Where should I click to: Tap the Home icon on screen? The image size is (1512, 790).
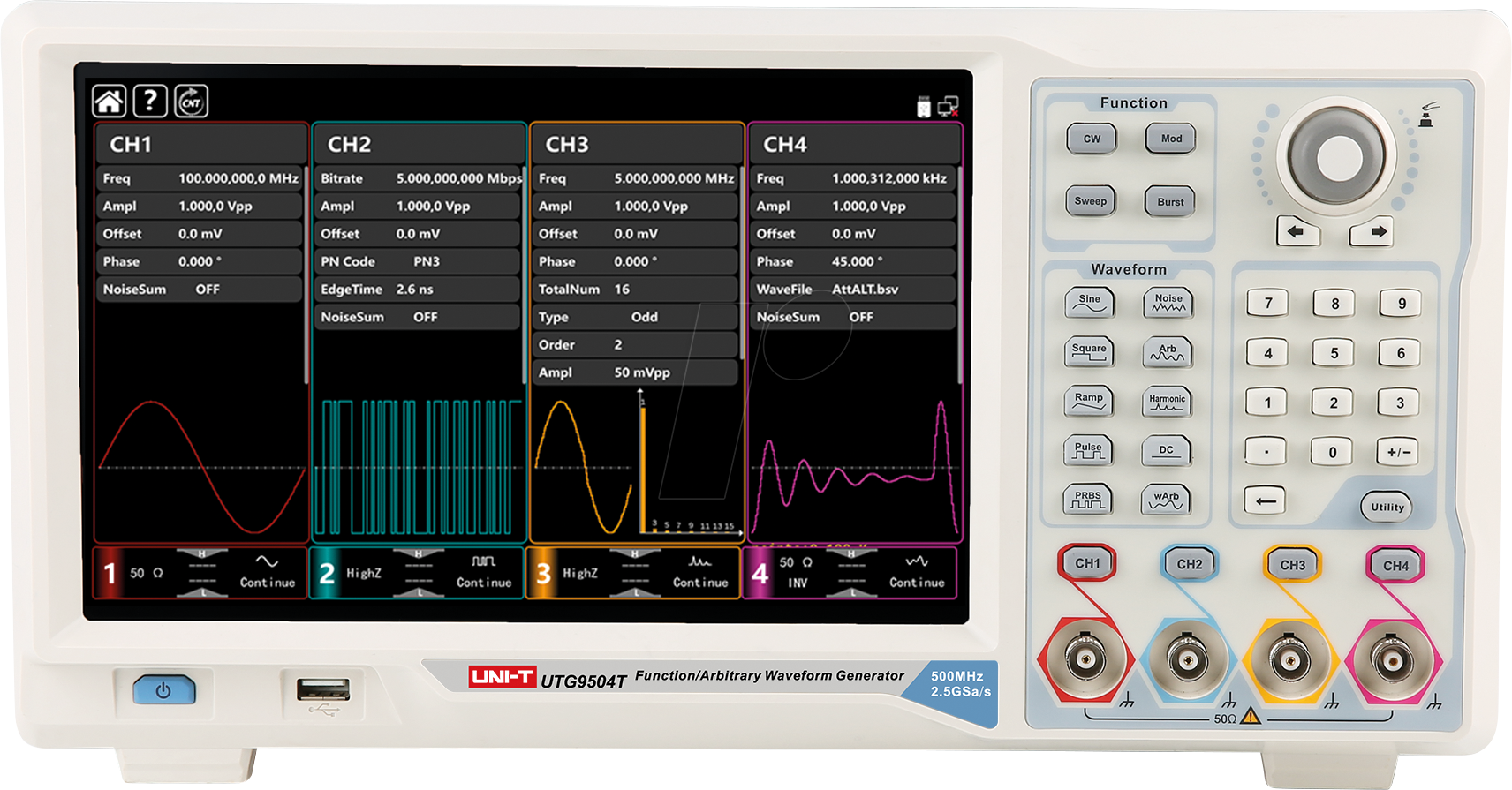coord(110,102)
